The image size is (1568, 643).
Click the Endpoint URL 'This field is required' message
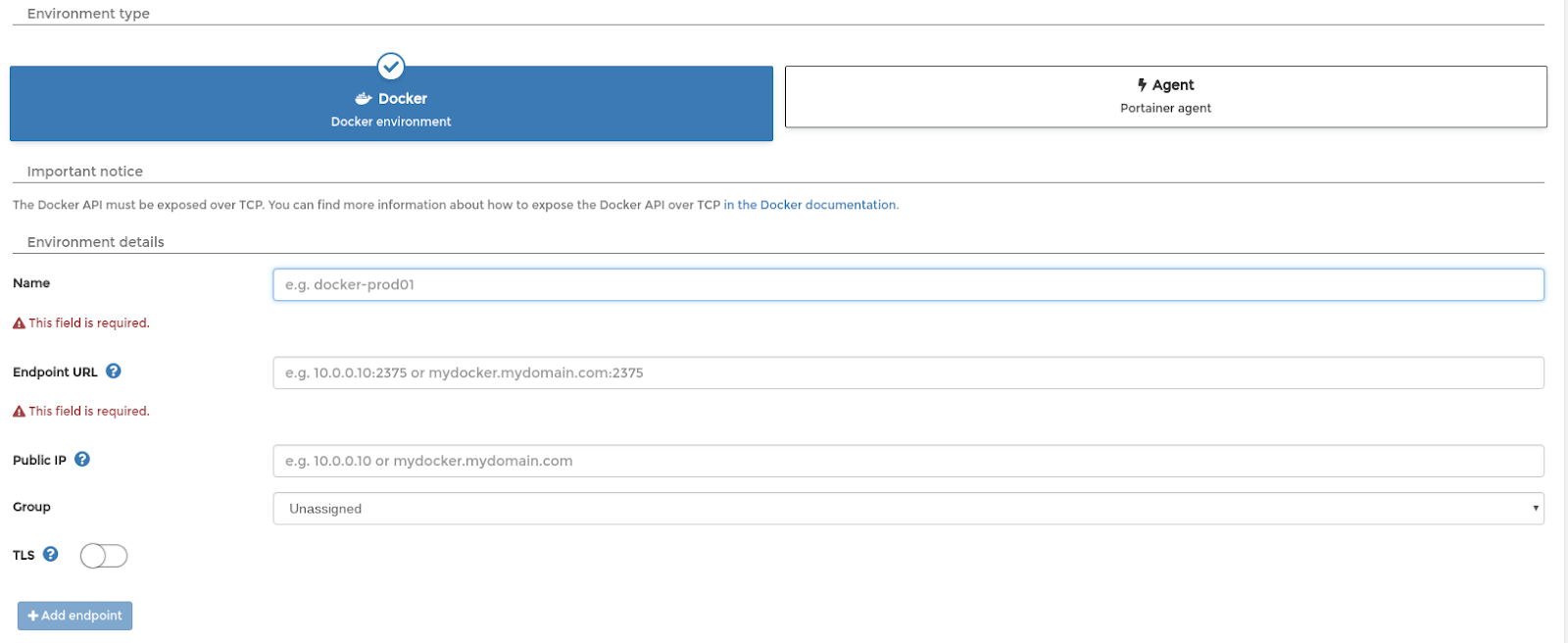[89, 412]
